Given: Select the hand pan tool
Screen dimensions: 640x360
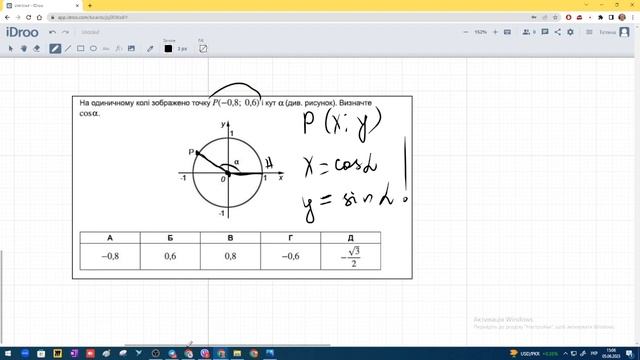Looking at the screenshot, I should click(x=24, y=49).
